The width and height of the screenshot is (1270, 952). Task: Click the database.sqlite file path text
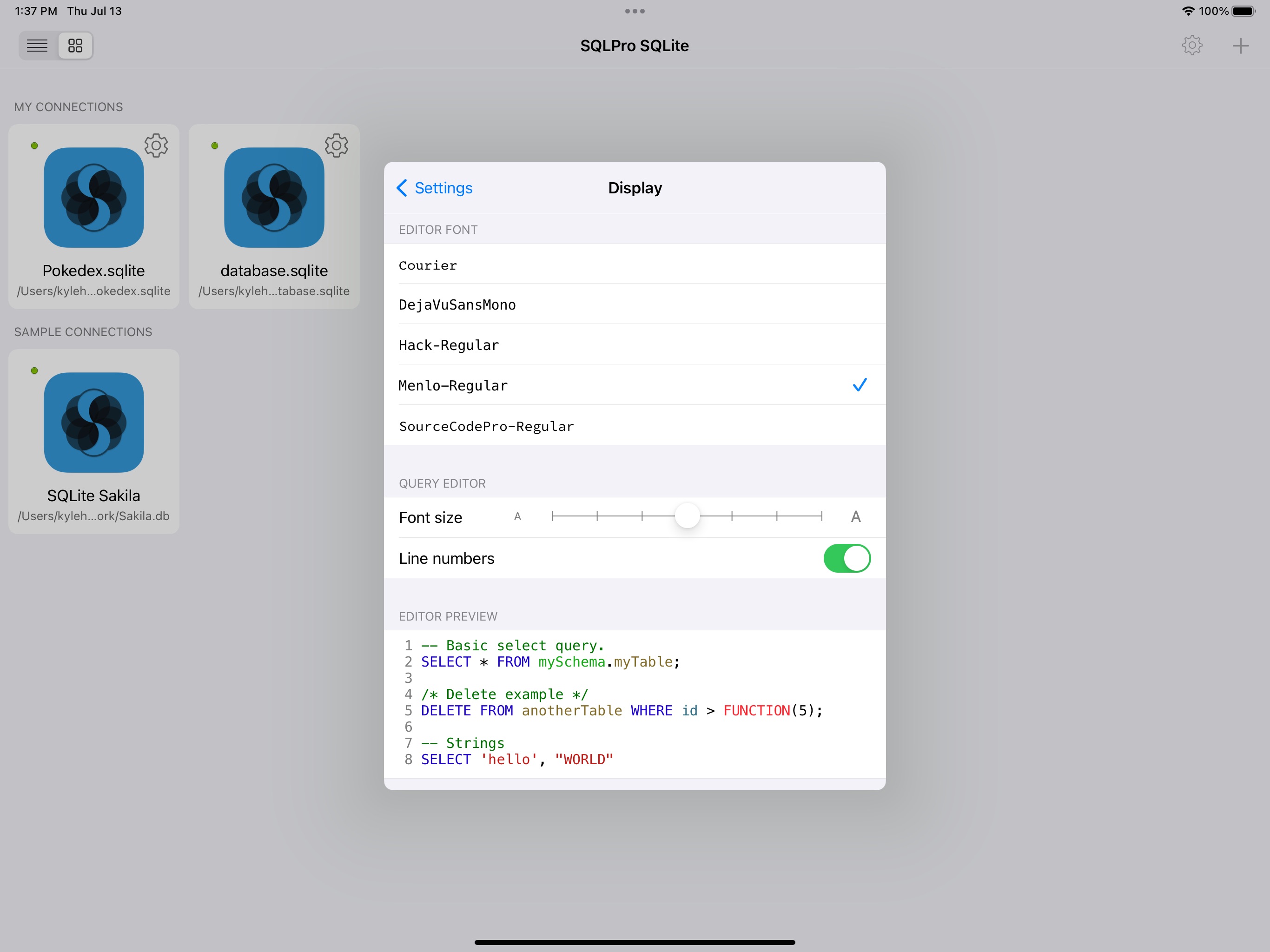(274, 291)
